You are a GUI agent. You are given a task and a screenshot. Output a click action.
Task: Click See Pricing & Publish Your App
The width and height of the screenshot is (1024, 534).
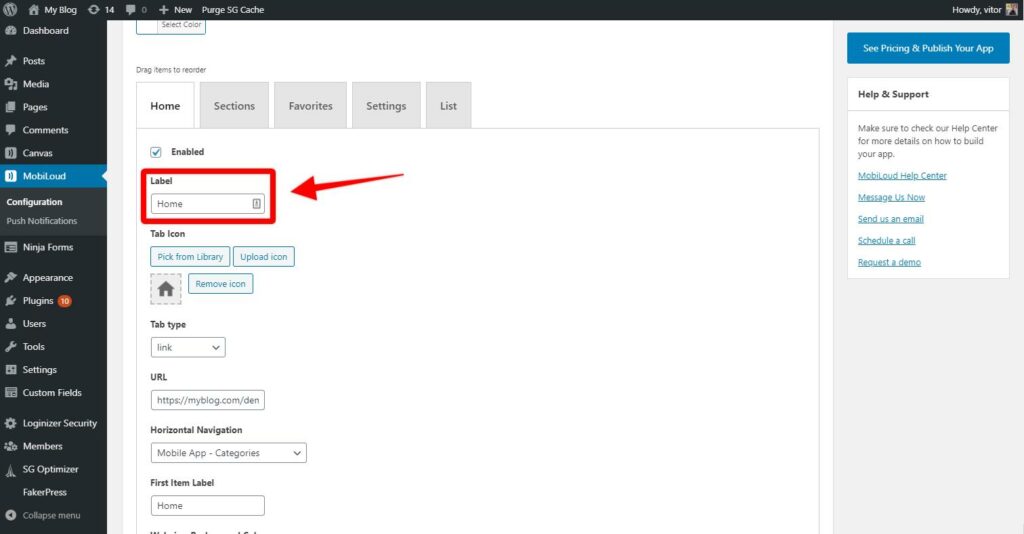click(x=928, y=48)
